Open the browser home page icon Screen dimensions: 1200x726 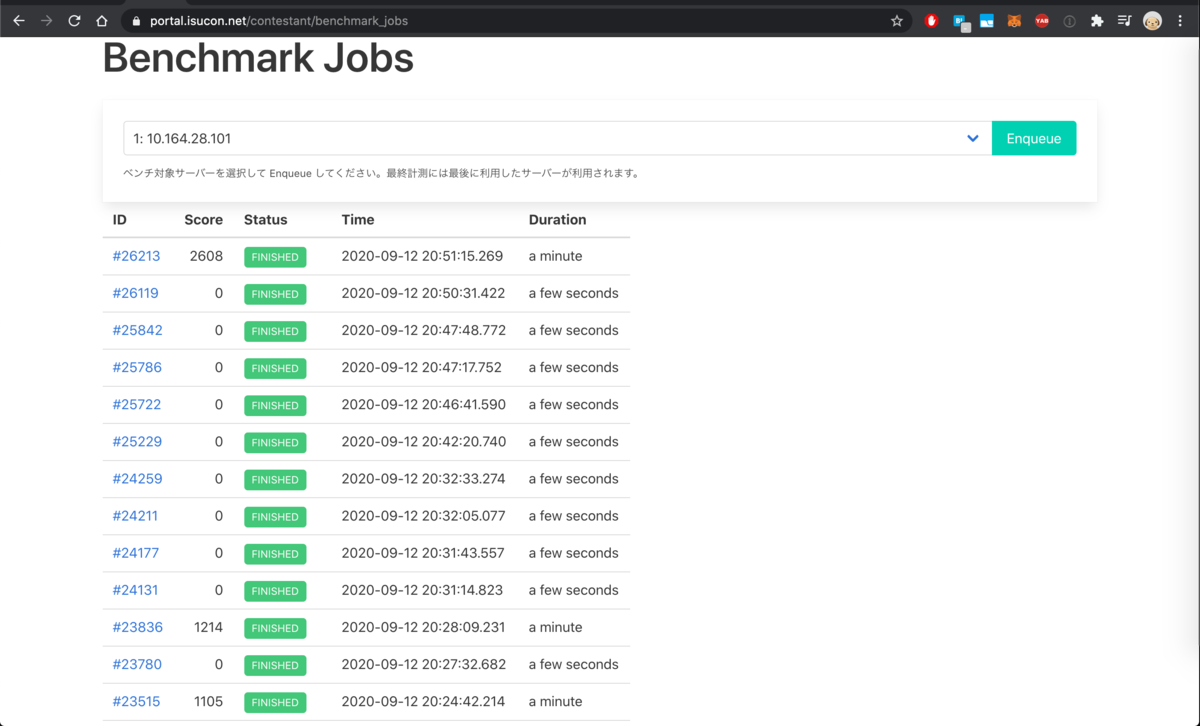click(x=102, y=20)
